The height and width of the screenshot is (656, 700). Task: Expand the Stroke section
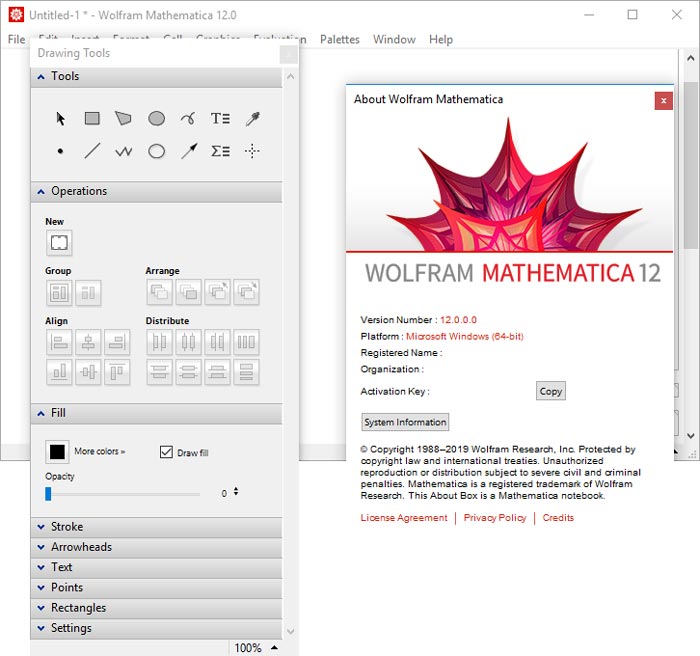156,527
